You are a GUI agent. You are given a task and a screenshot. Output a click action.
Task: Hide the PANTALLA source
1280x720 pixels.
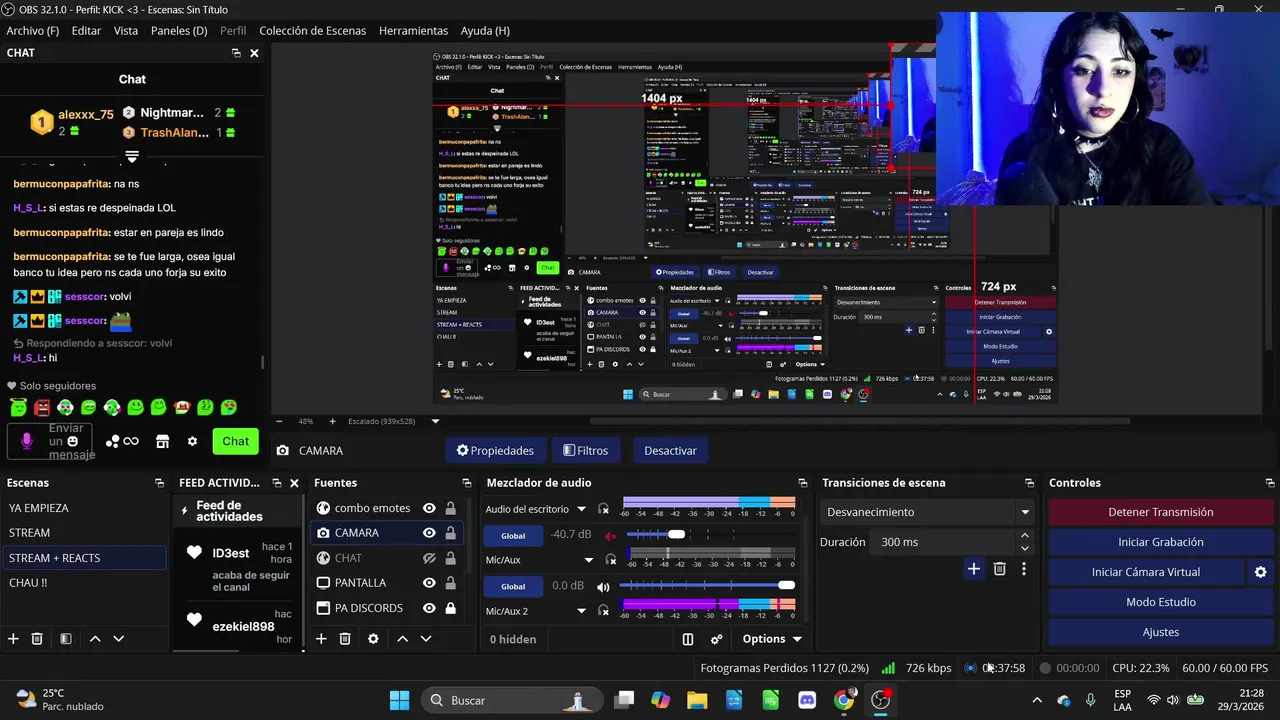coord(429,583)
